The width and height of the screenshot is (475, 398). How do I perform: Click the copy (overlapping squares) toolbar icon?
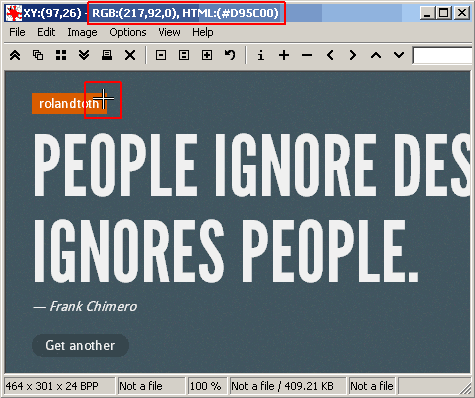click(38, 55)
